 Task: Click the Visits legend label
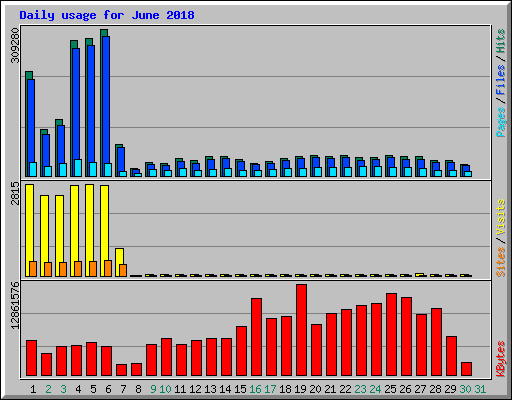(x=500, y=218)
